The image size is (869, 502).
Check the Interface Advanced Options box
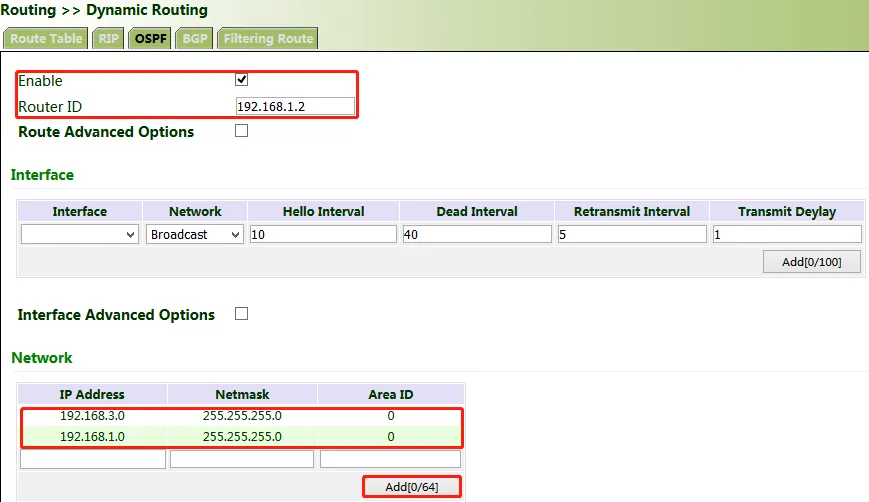tap(241, 314)
